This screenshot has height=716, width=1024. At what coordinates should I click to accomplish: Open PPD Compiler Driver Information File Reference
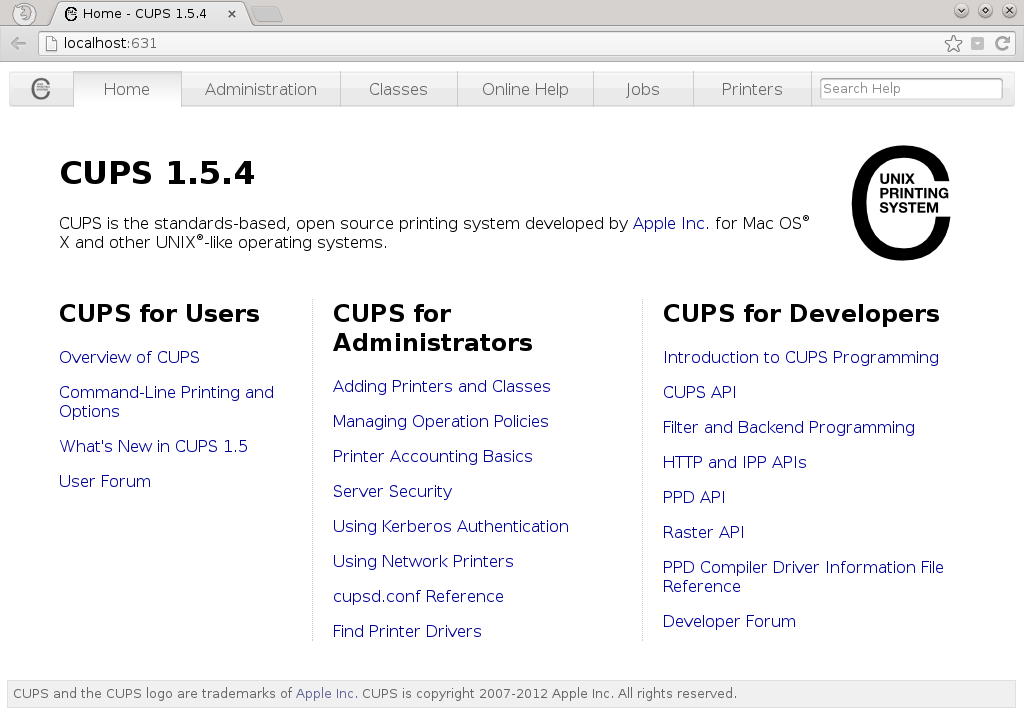[x=803, y=577]
